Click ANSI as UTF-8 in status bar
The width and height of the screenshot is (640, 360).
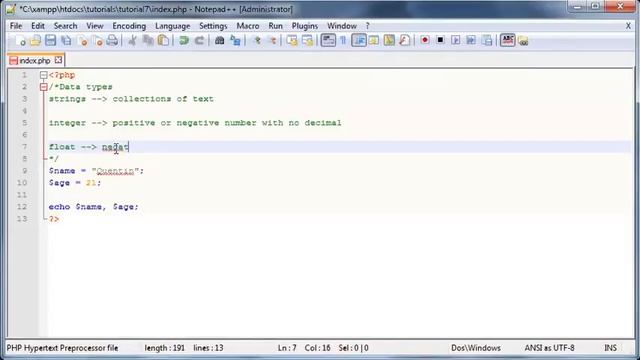(549, 348)
